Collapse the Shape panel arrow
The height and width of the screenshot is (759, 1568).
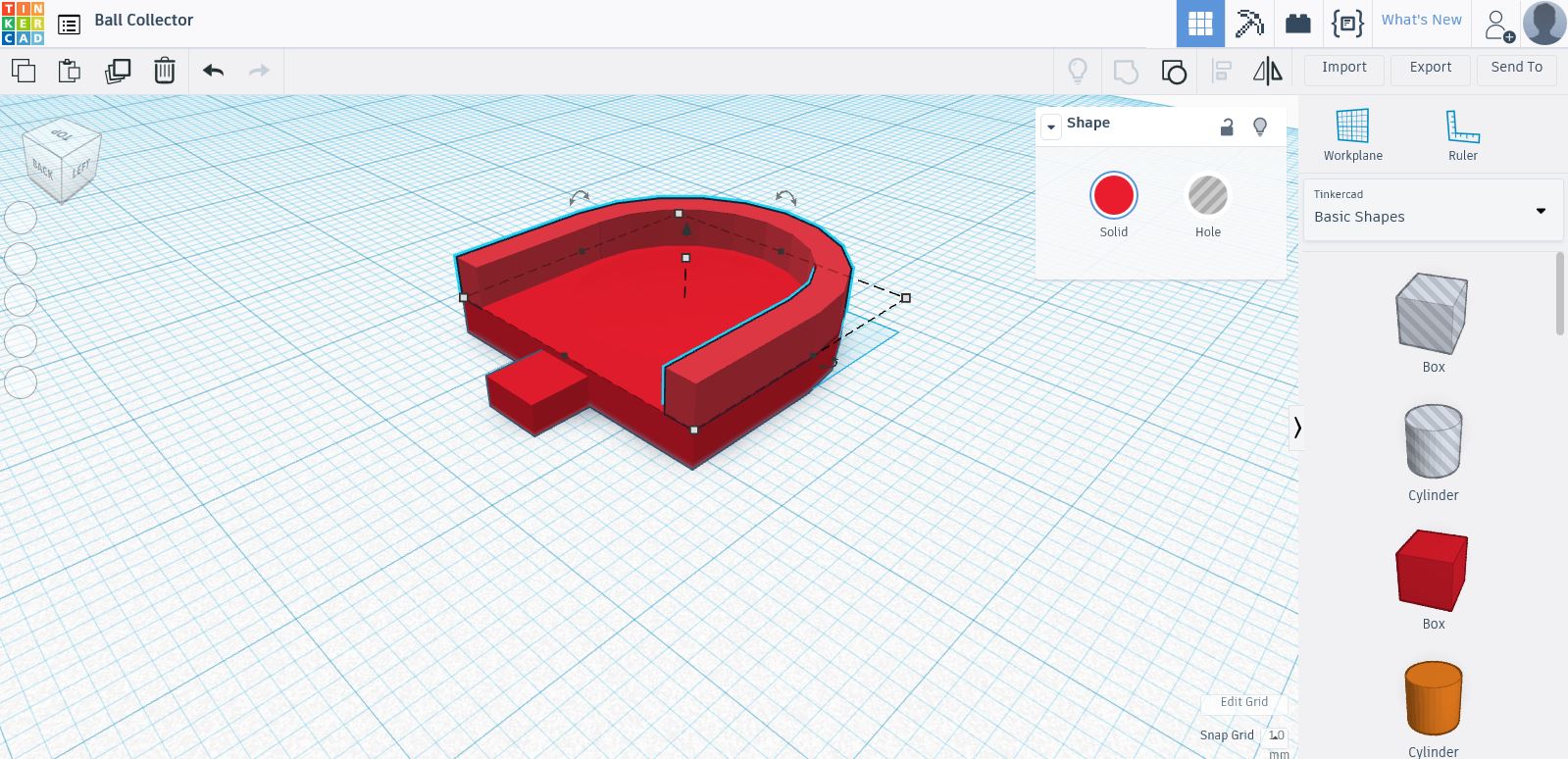[x=1051, y=126]
